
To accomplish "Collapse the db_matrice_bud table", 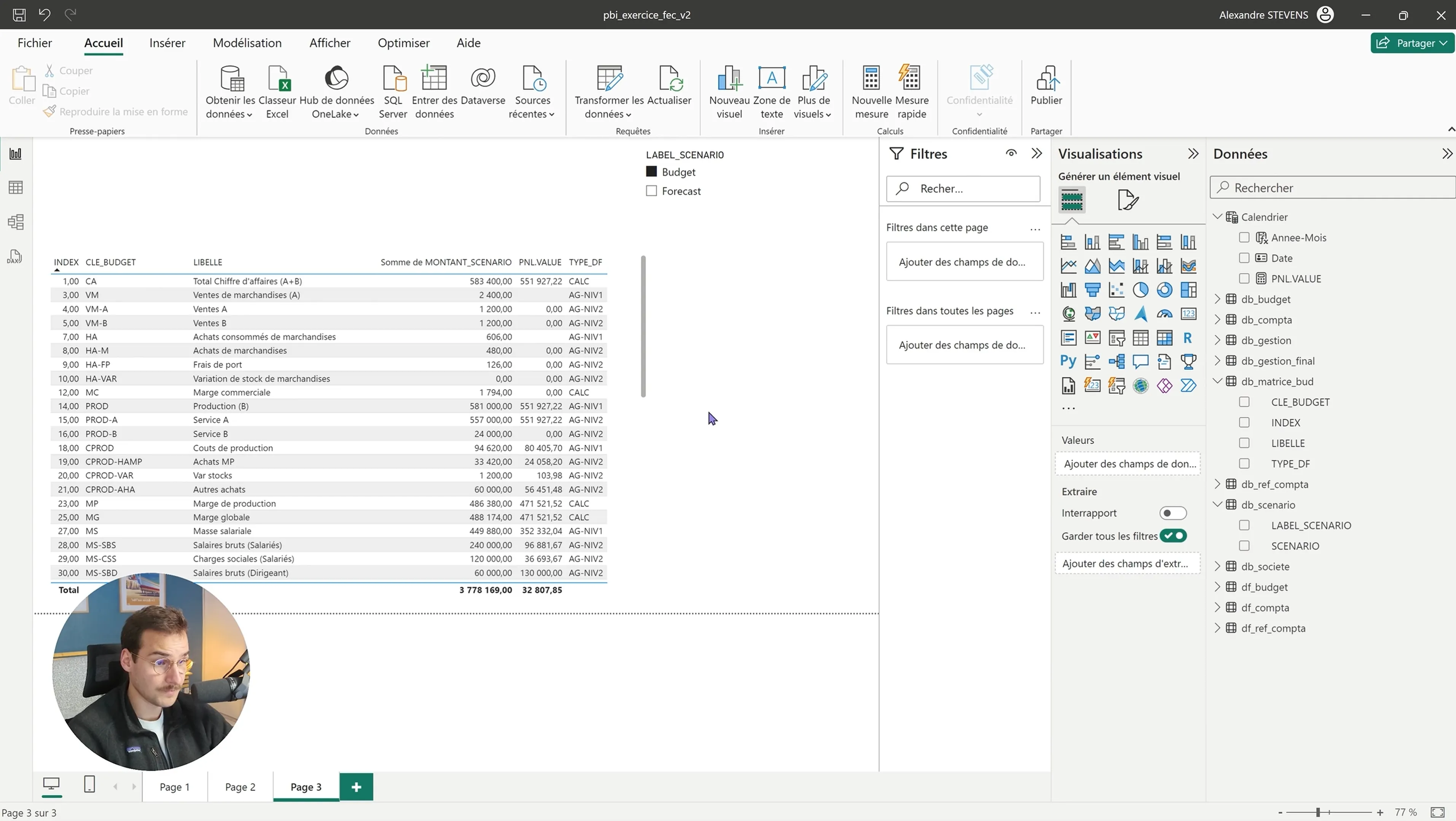I will [x=1217, y=381].
